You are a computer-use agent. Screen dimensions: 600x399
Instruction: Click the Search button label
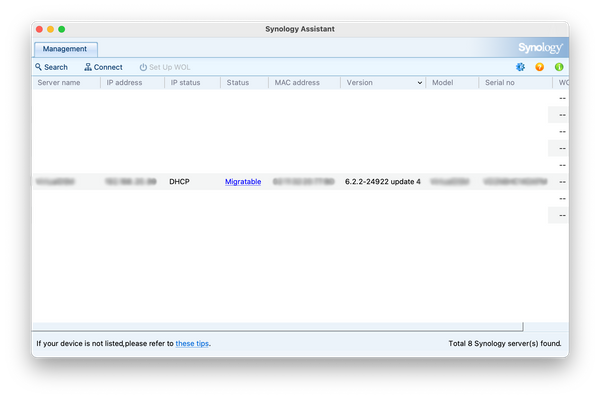pos(56,67)
